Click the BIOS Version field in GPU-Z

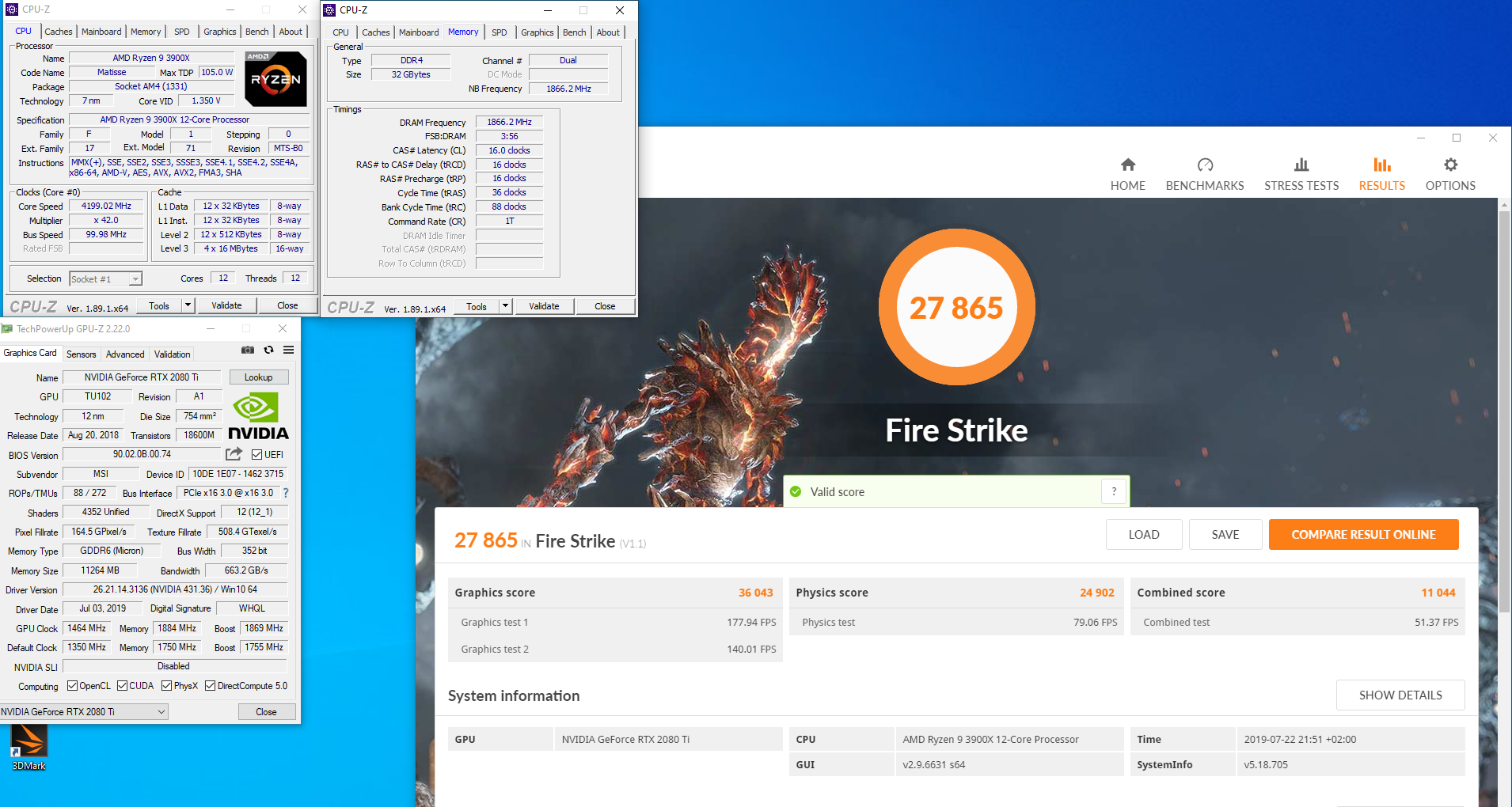(142, 454)
